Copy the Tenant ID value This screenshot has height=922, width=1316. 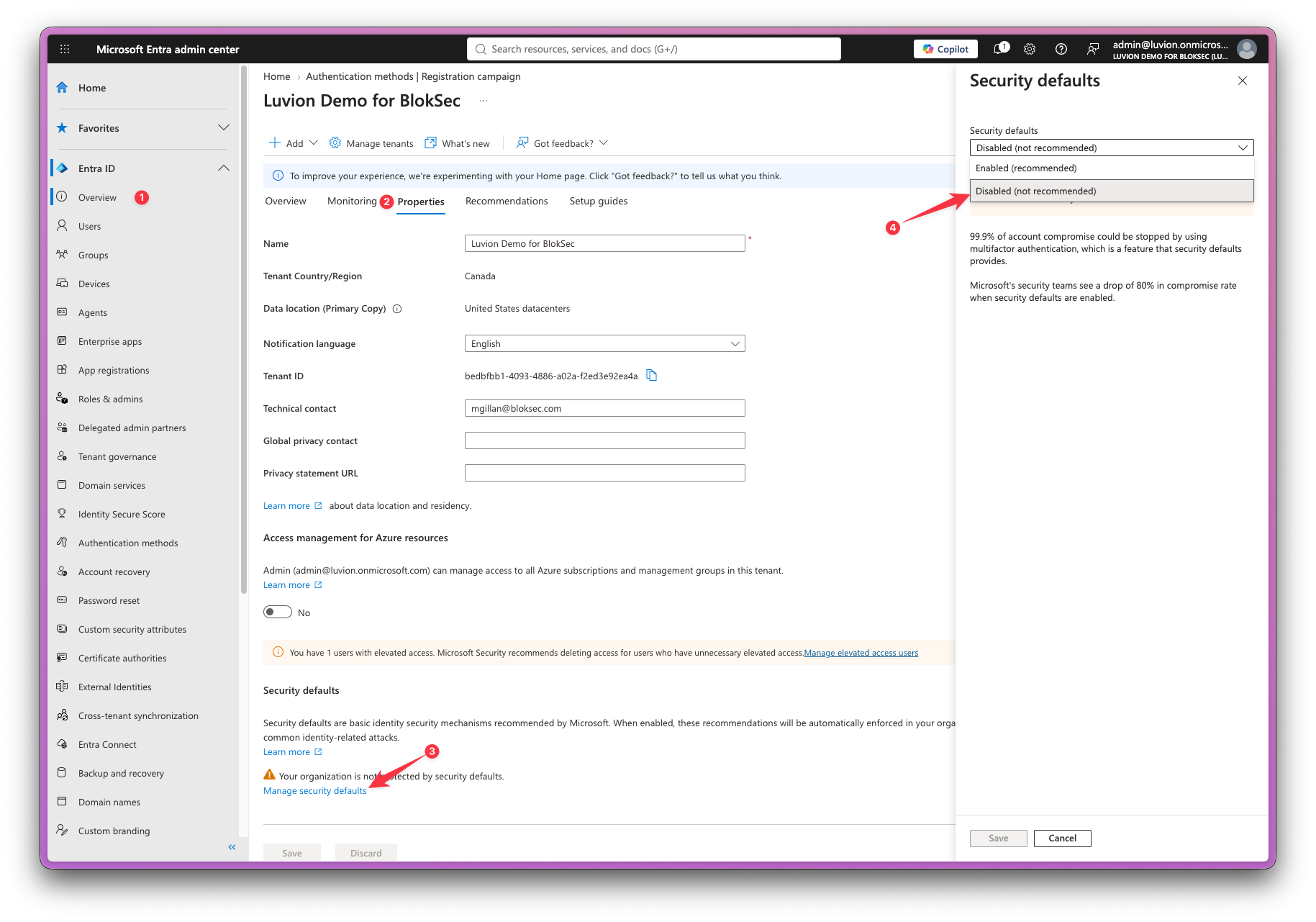tap(652, 375)
